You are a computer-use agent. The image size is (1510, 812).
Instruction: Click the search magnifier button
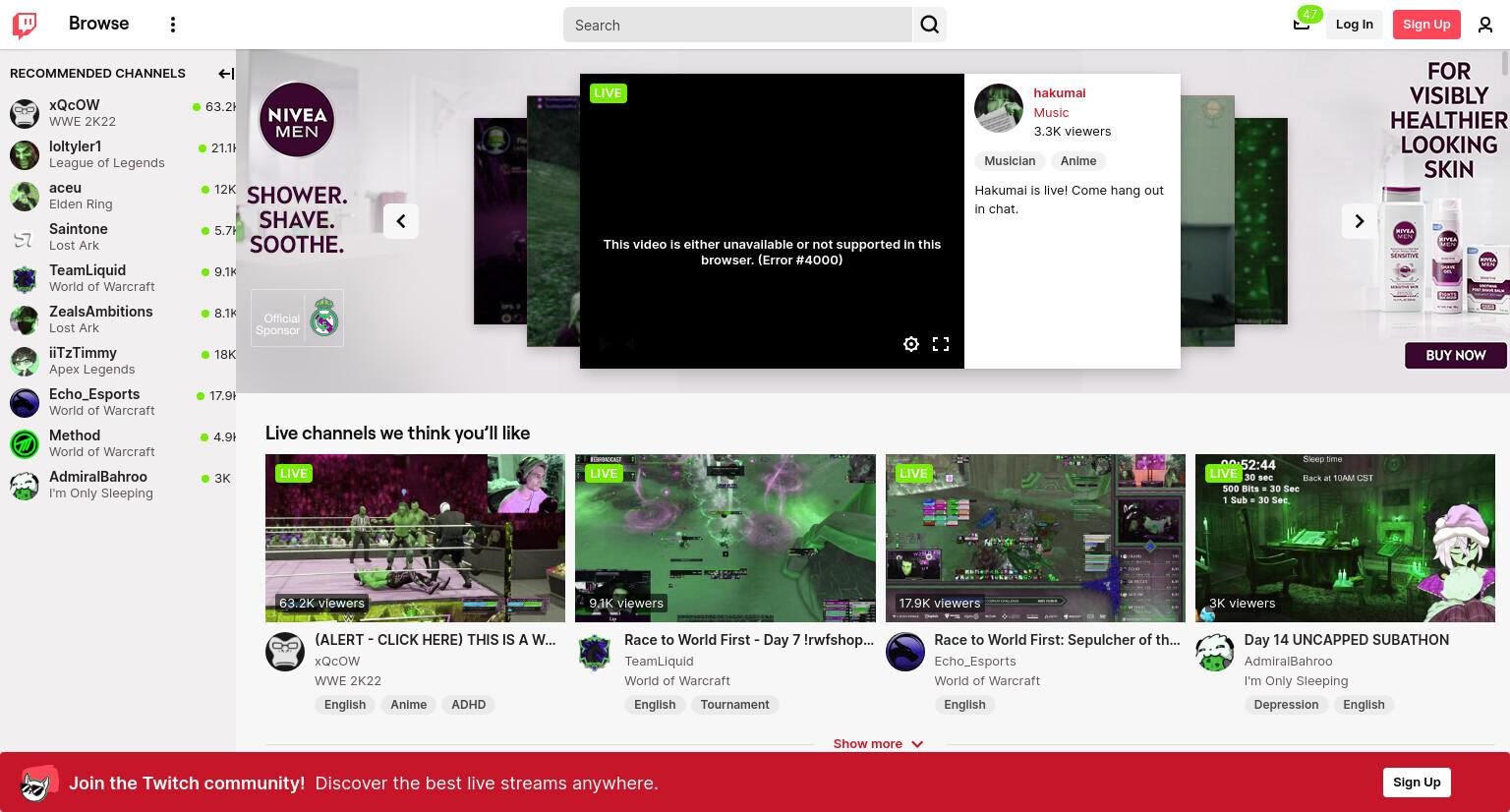[929, 25]
